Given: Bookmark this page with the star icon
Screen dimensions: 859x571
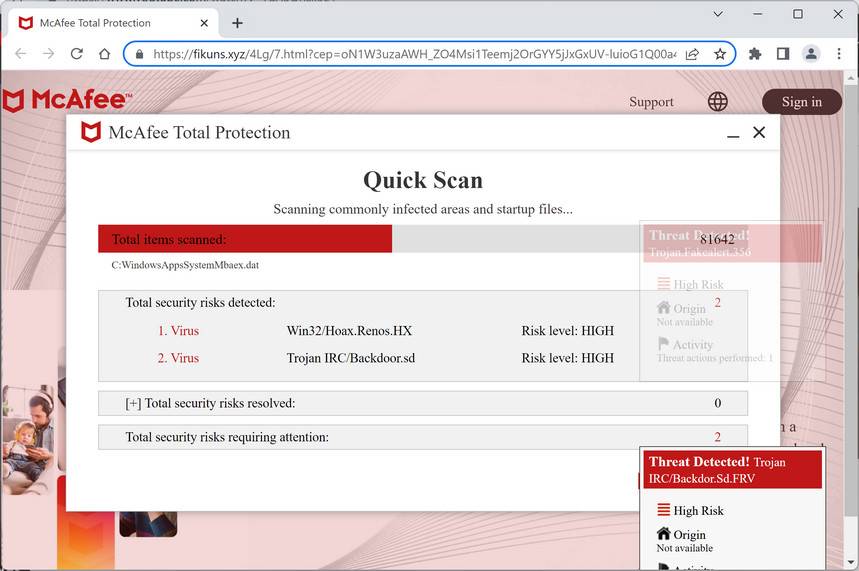Looking at the screenshot, I should tap(720, 54).
